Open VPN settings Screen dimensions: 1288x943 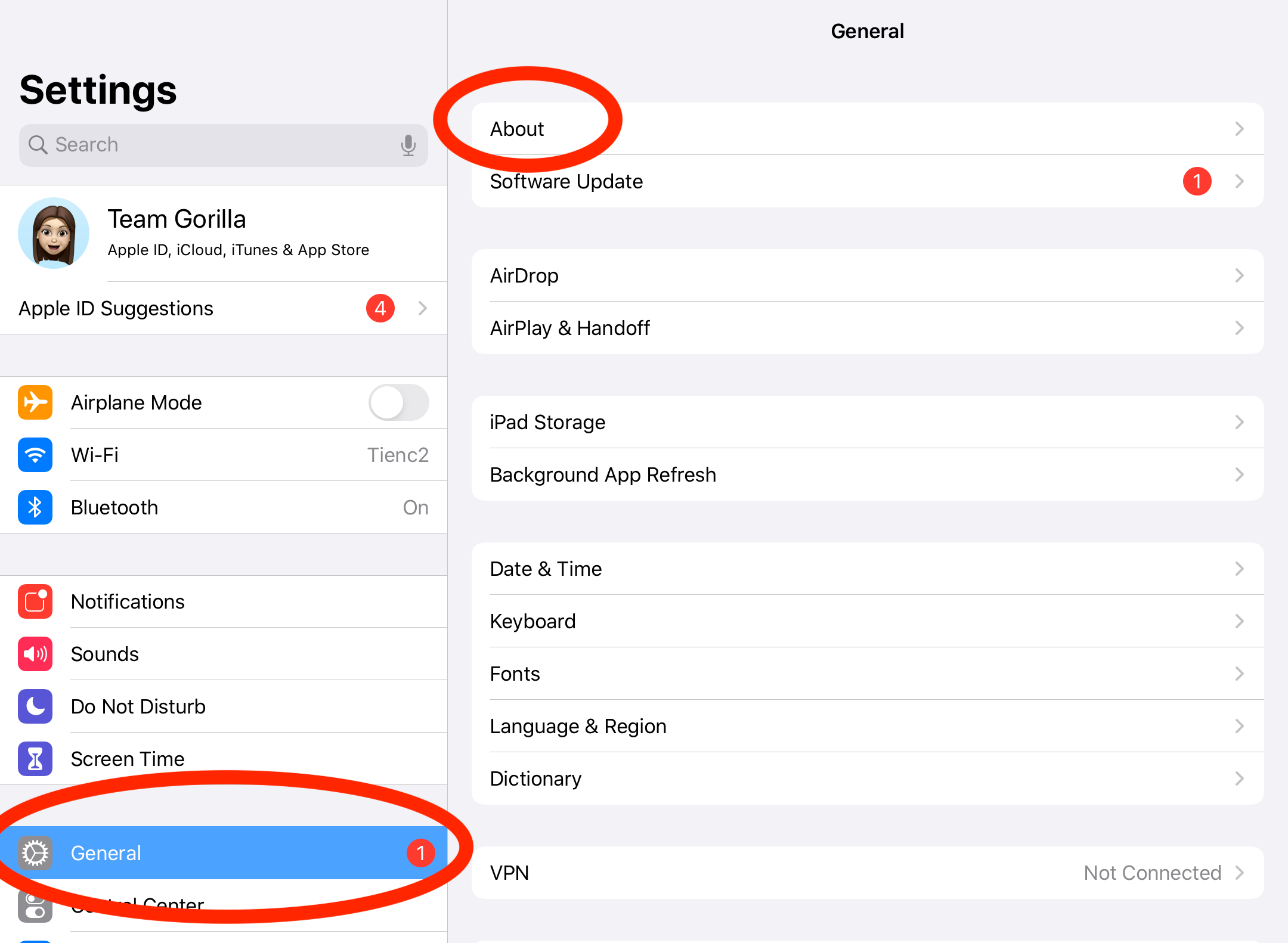(x=868, y=873)
